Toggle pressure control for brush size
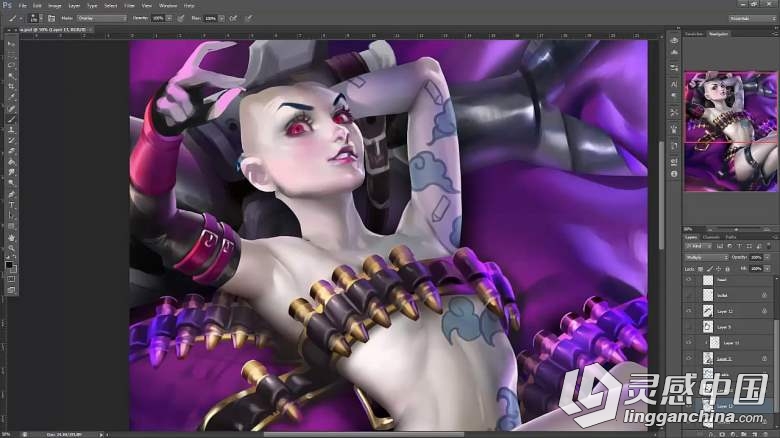Screen dimensions: 780x438 tap(249, 18)
